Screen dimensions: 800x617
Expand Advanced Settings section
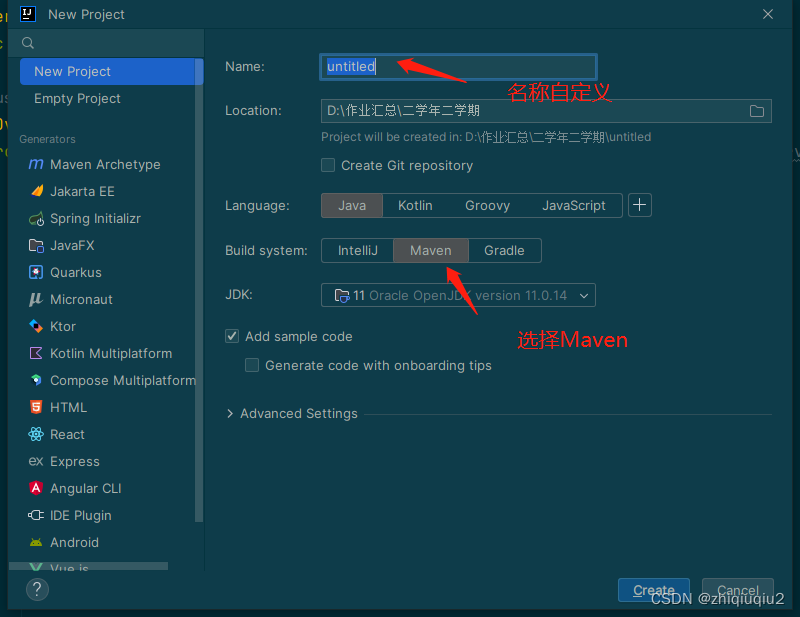tap(230, 413)
